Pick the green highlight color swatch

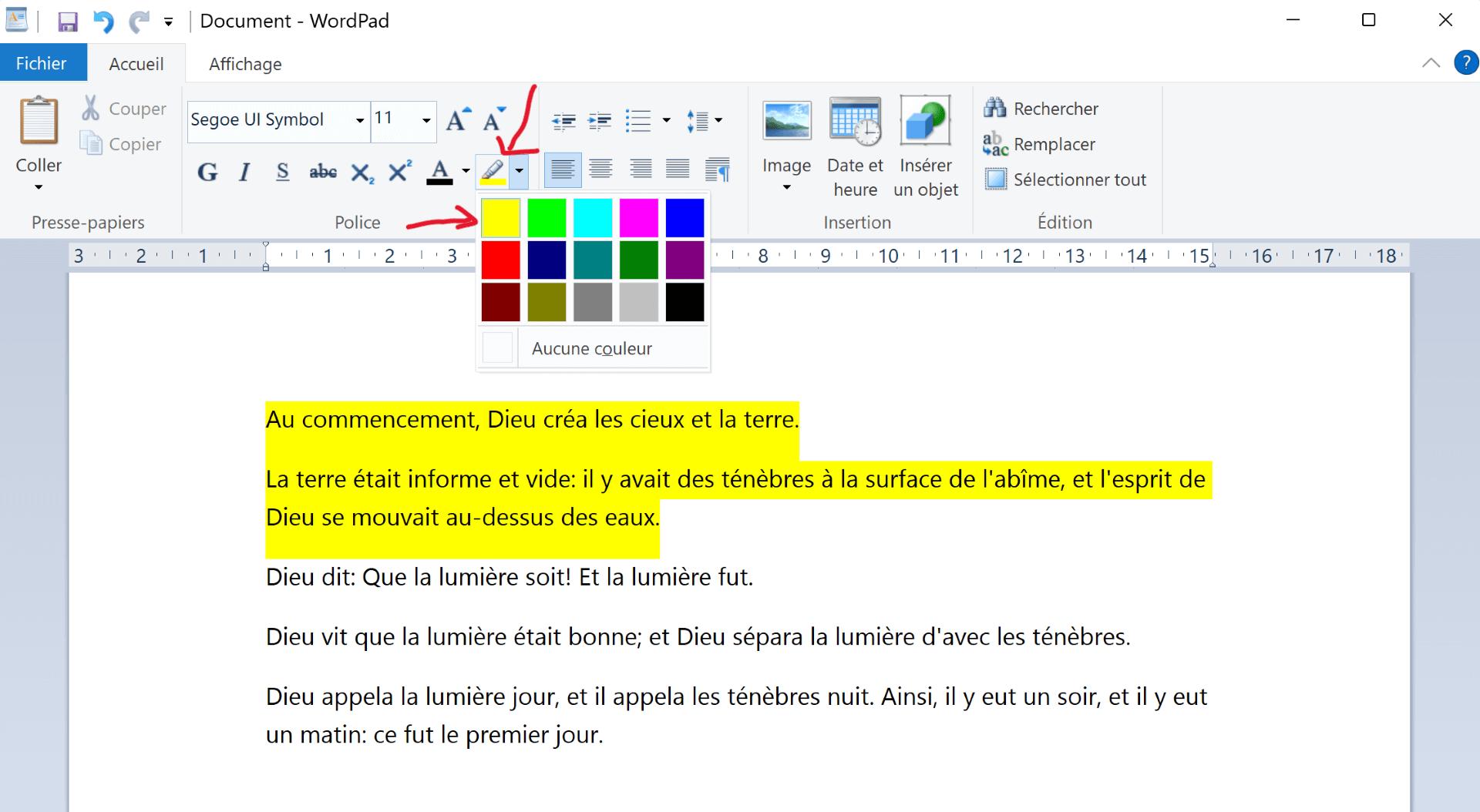[547, 217]
